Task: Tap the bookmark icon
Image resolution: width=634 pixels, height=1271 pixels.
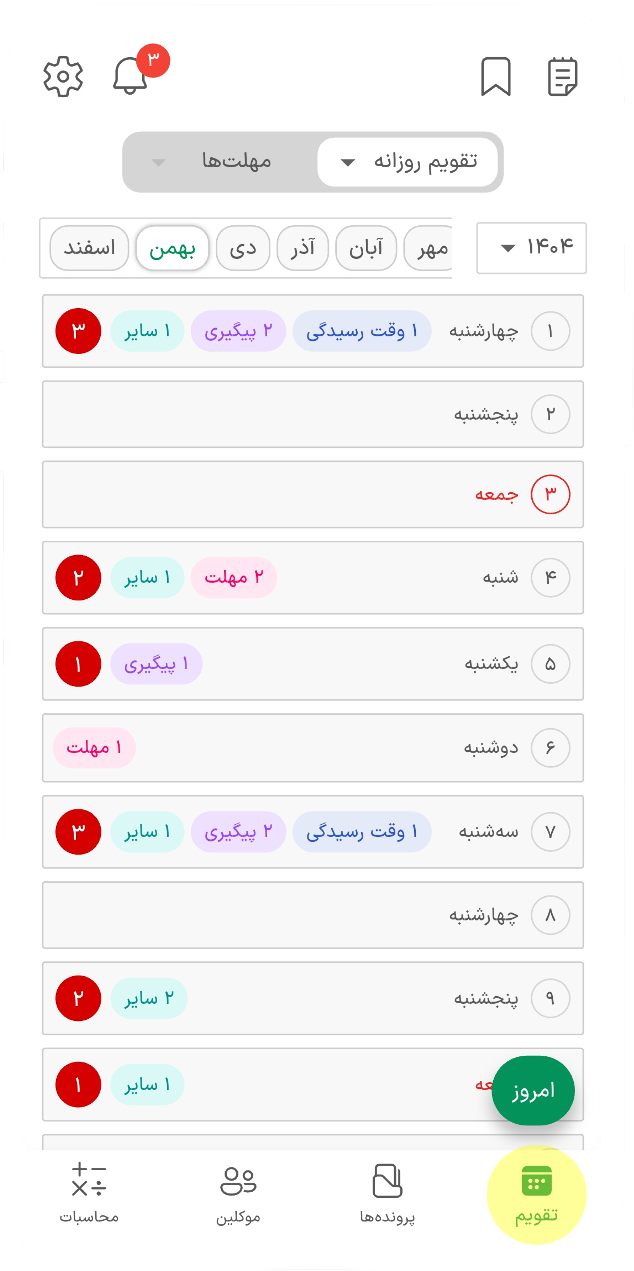Action: point(496,77)
